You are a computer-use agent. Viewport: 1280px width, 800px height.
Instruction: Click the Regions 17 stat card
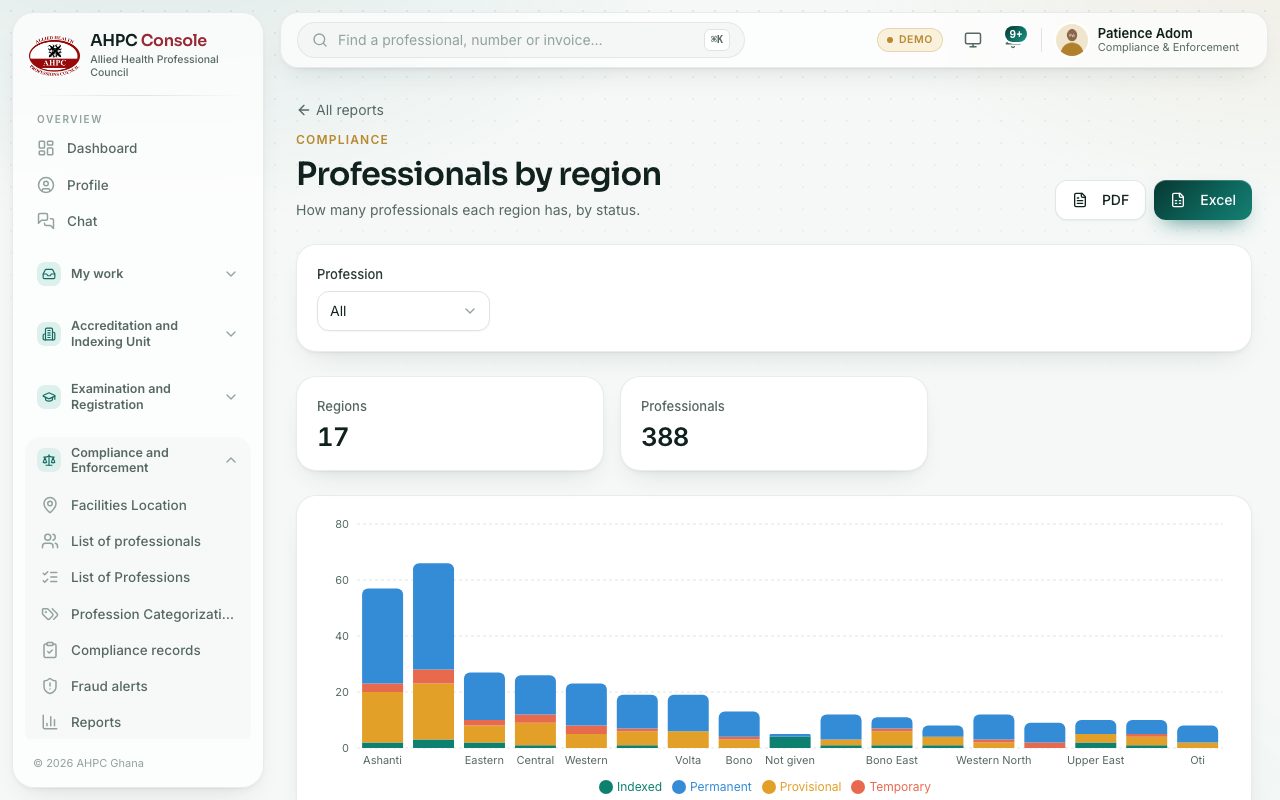pos(450,424)
